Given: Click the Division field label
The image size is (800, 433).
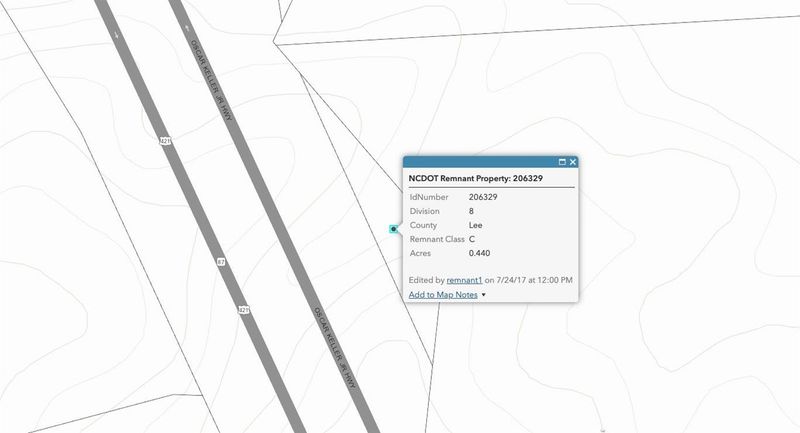Looking at the screenshot, I should tap(424, 211).
